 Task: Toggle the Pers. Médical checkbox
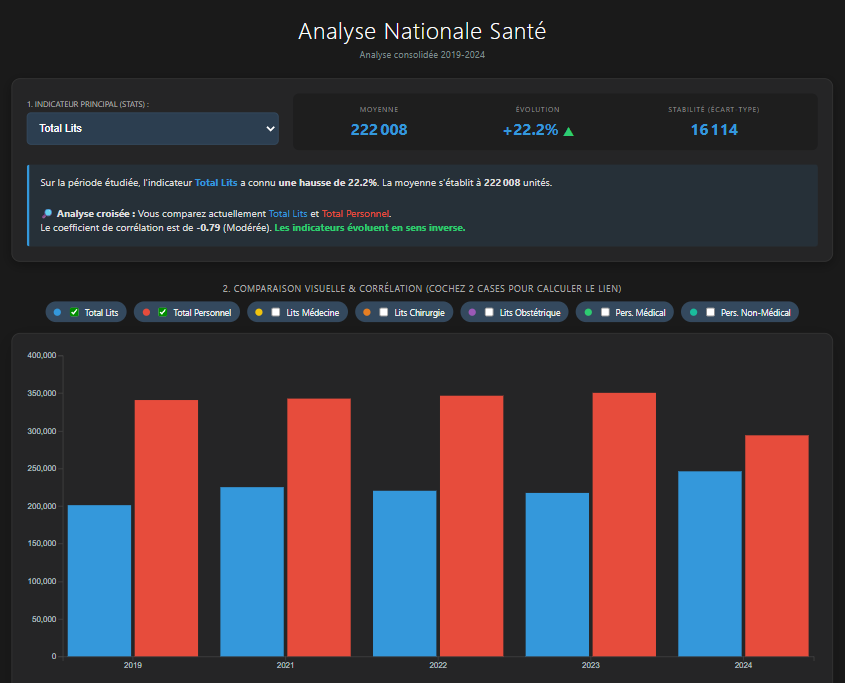pos(605,312)
